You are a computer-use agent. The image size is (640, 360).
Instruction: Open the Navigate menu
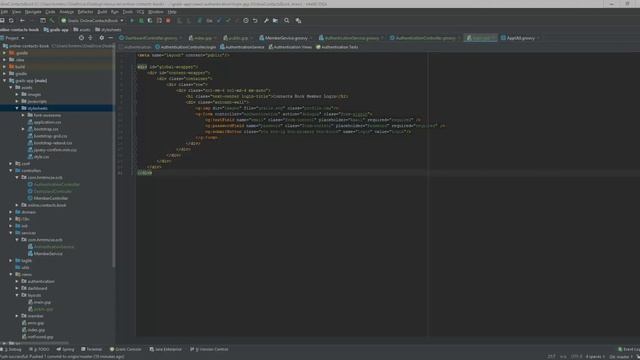[33, 12]
